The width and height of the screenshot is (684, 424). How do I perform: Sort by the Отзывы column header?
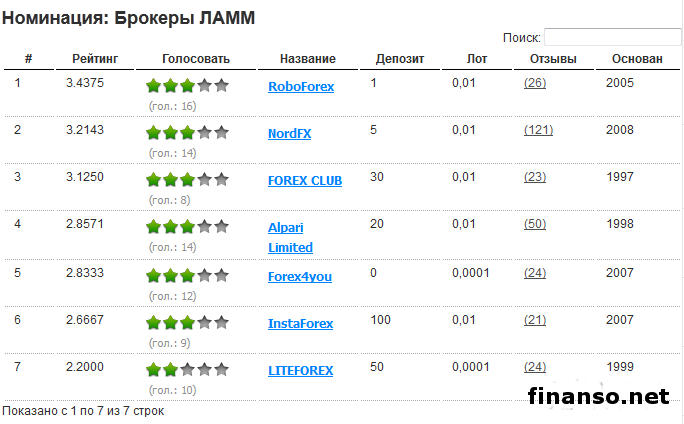coord(552,59)
